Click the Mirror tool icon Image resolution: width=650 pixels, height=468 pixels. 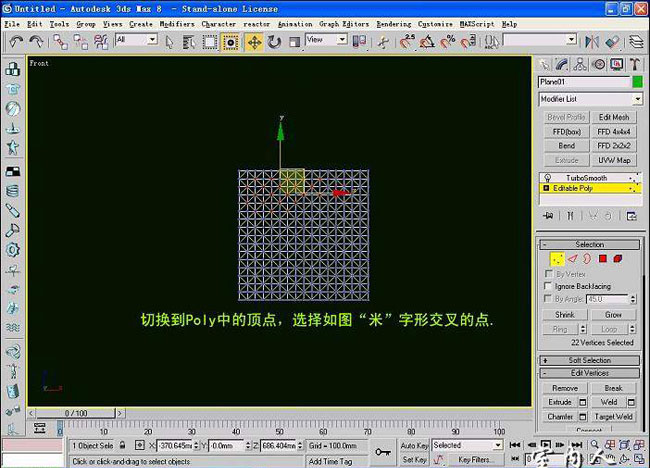pyautogui.click(x=592, y=41)
